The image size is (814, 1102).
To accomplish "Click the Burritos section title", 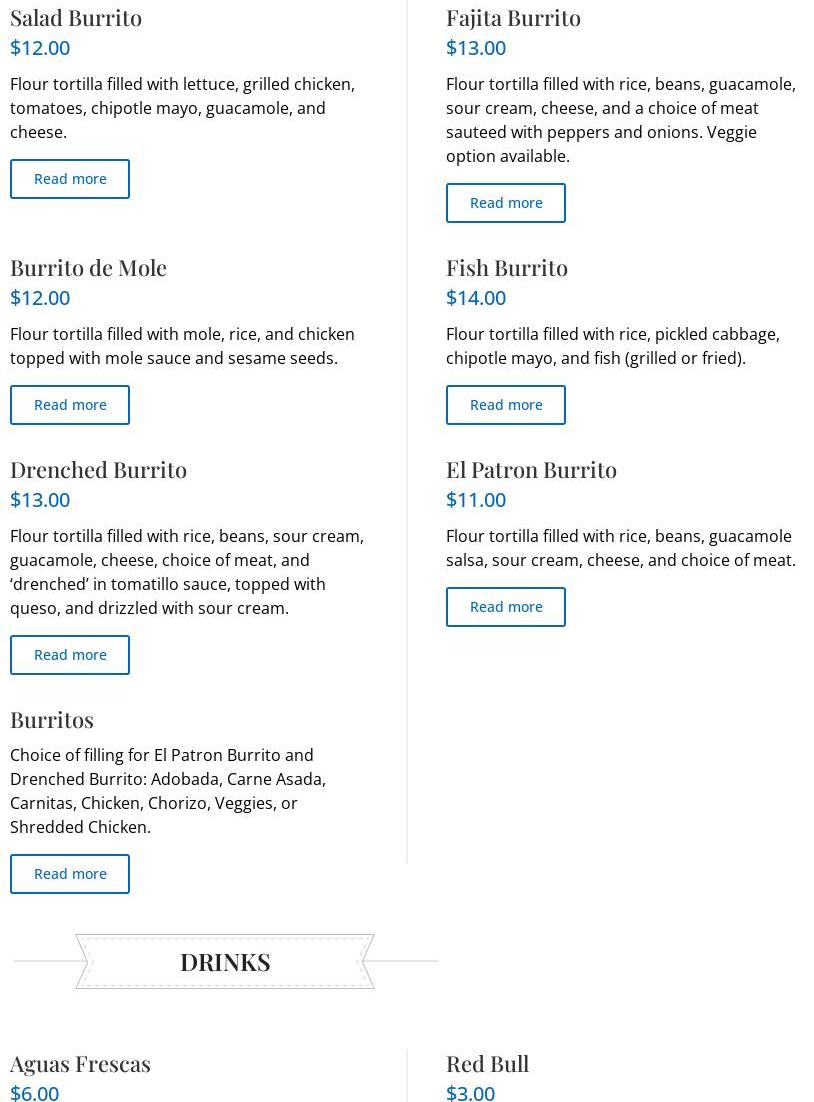I will 52,719.
